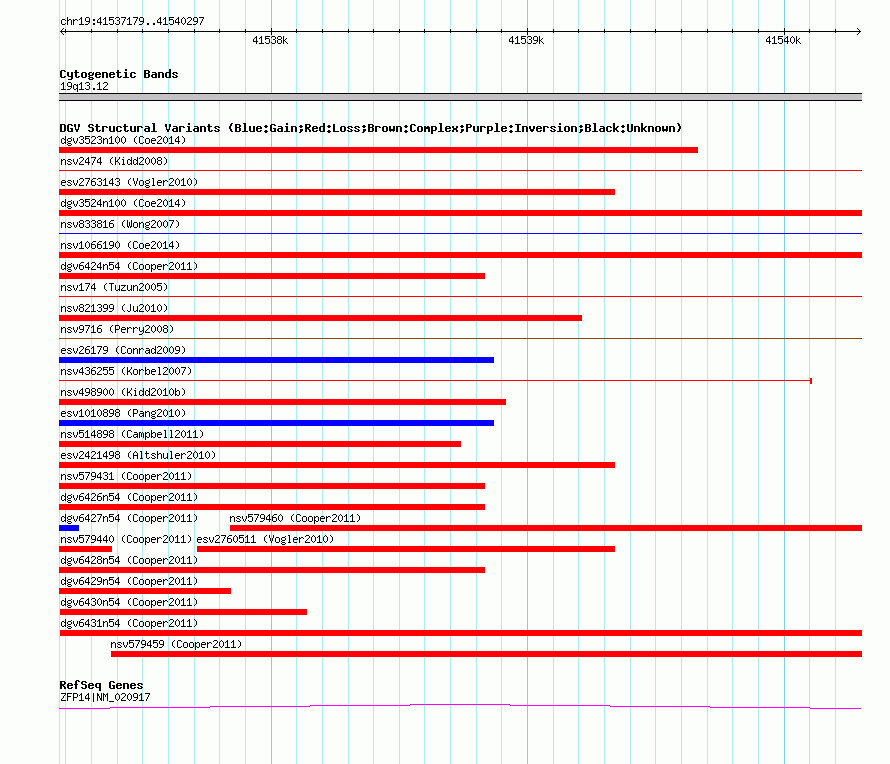Click the dgv3524n100 (Coe2014) label
The width and height of the screenshot is (890, 764).
pyautogui.click(x=123, y=203)
